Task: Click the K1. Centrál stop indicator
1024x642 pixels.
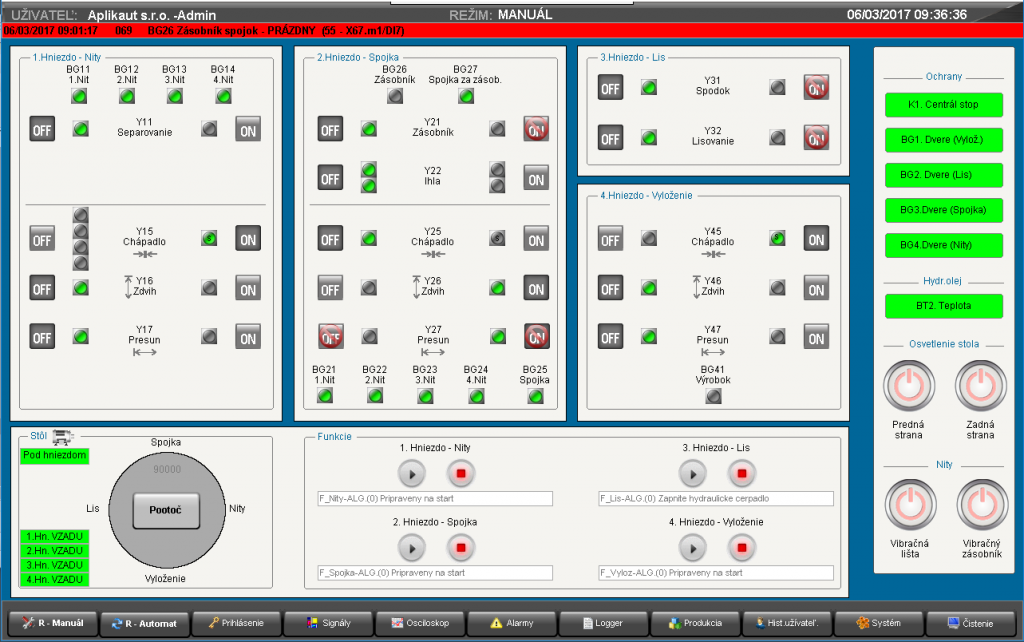Action: (943, 104)
